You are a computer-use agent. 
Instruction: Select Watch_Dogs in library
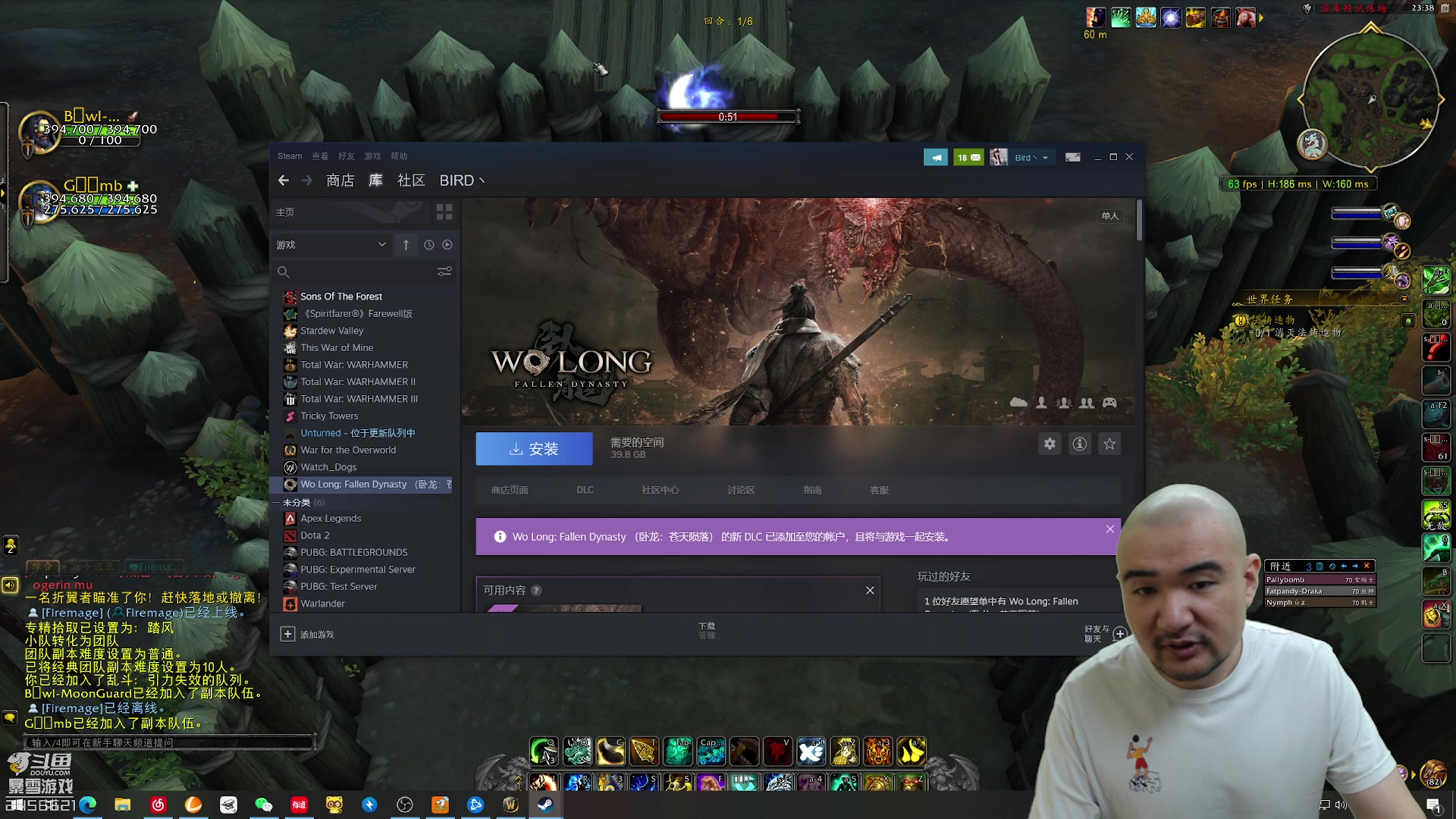click(x=328, y=467)
